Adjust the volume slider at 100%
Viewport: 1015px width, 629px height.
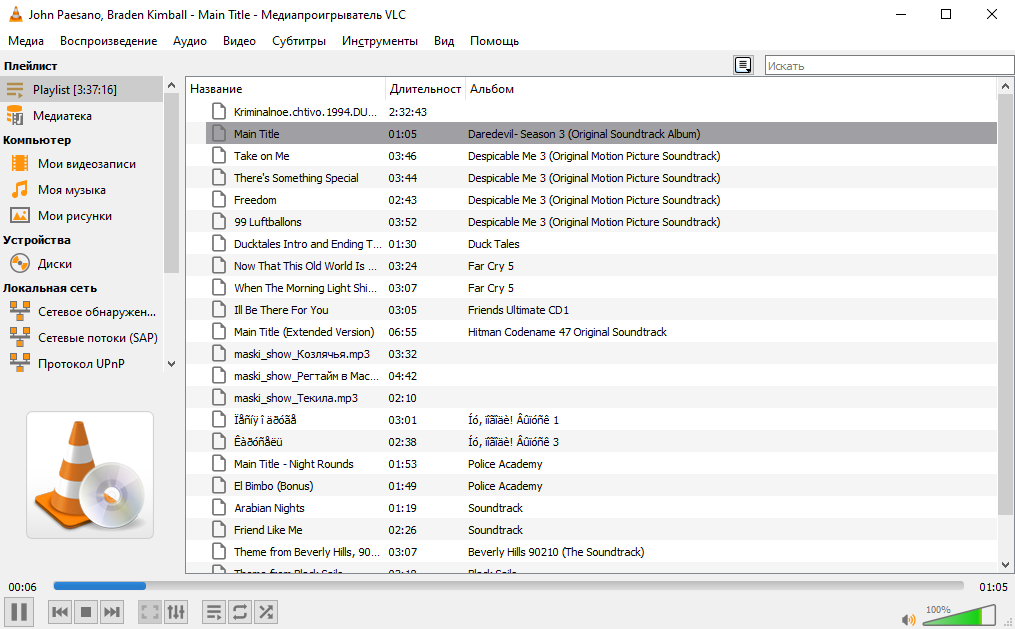(x=958, y=615)
